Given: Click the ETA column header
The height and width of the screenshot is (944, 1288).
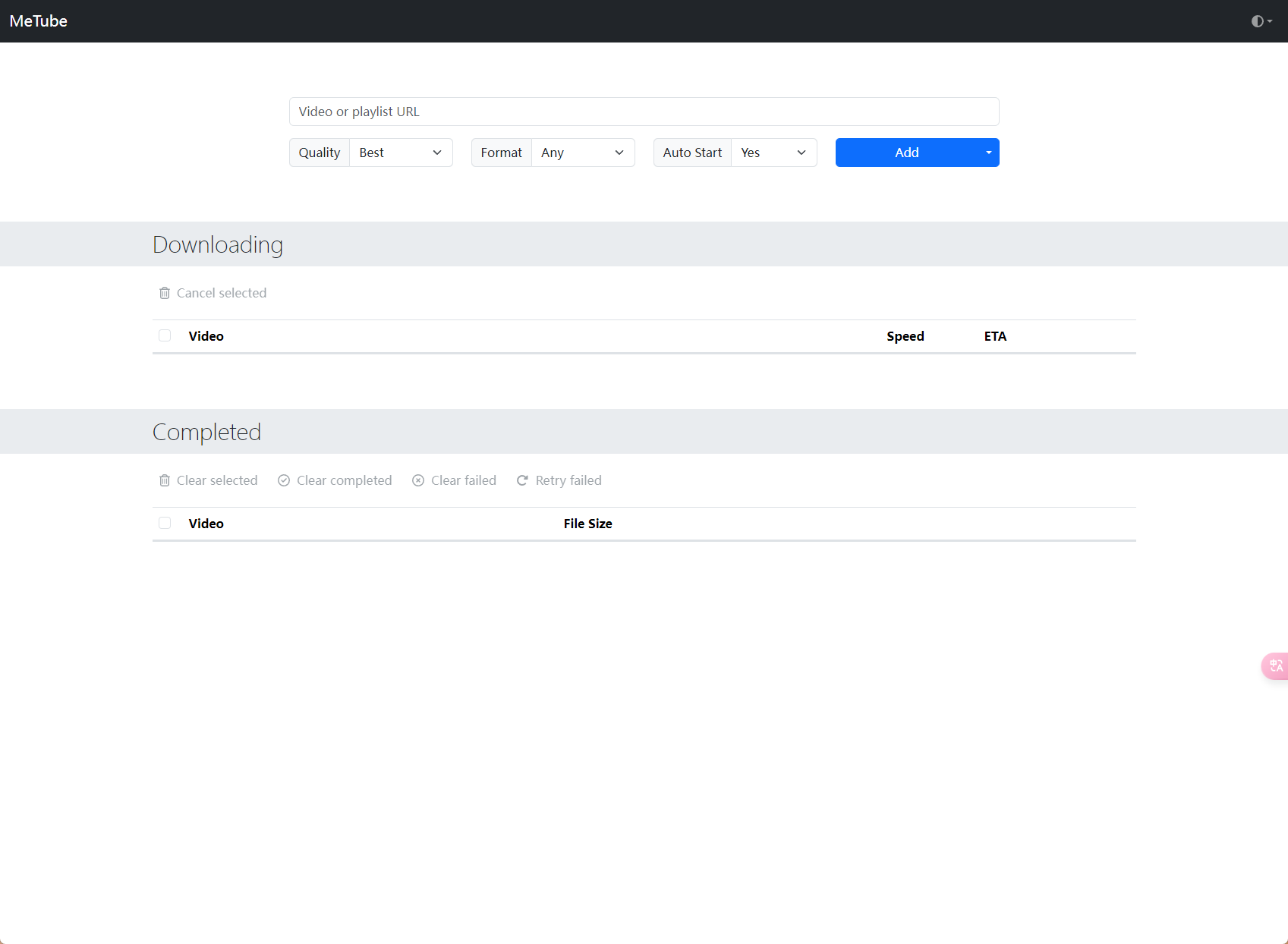Looking at the screenshot, I should pos(995,336).
